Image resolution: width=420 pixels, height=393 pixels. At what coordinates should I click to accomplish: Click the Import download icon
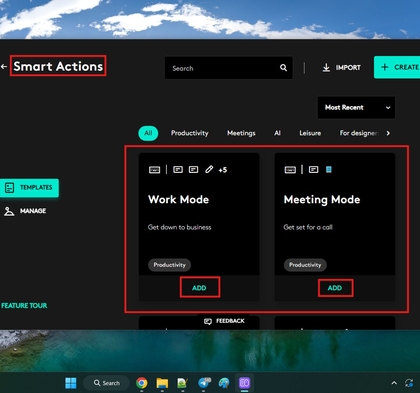(326, 68)
